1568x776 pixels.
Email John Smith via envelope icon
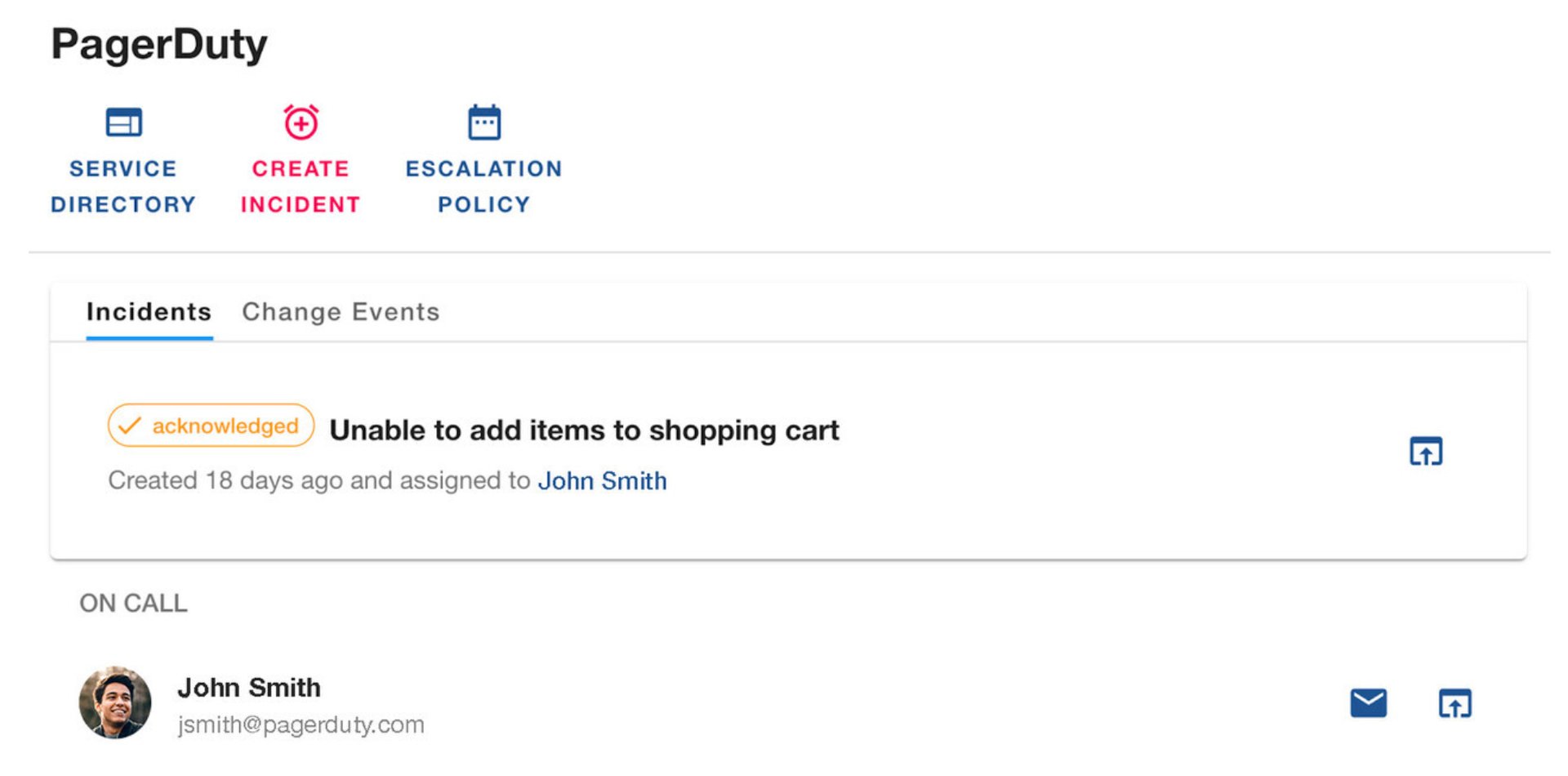(1368, 703)
